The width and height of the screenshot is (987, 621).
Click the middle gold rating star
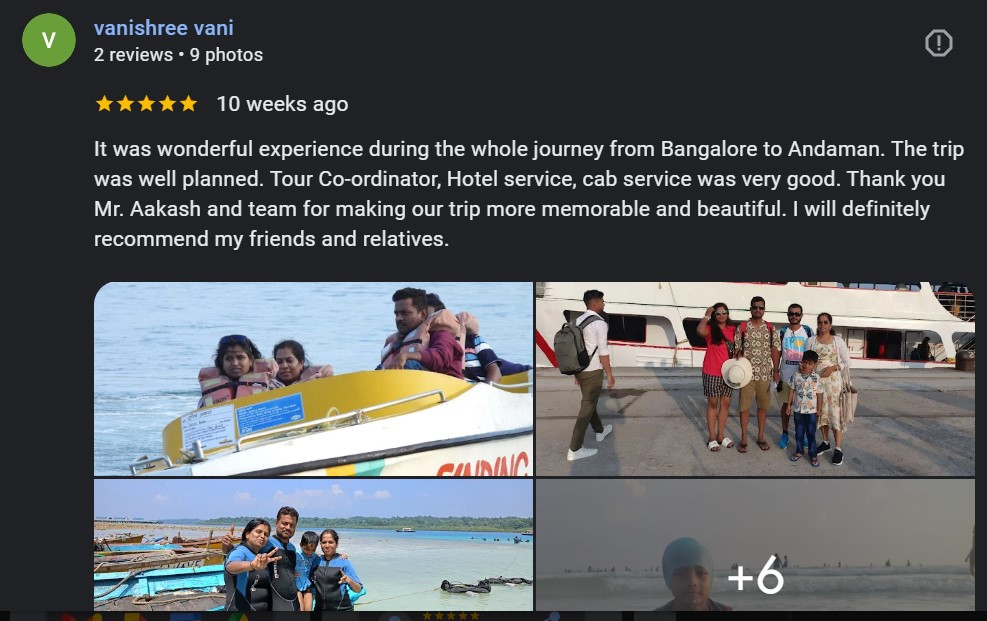click(x=146, y=103)
